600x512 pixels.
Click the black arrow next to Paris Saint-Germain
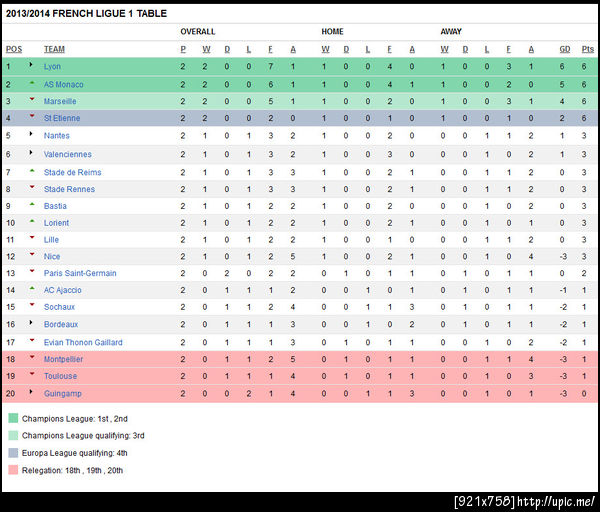pos(32,272)
